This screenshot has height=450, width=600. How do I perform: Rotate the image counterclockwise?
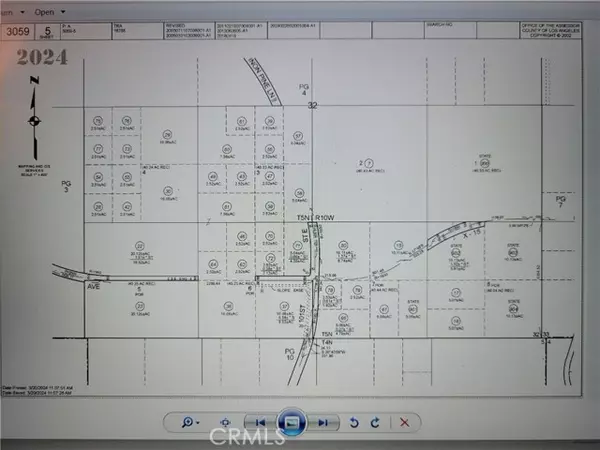pos(353,422)
